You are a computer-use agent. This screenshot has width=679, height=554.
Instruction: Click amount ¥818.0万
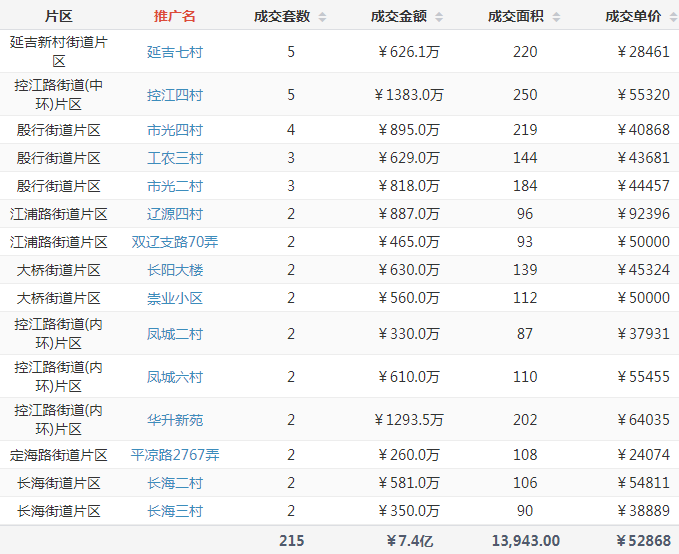pyautogui.click(x=409, y=186)
